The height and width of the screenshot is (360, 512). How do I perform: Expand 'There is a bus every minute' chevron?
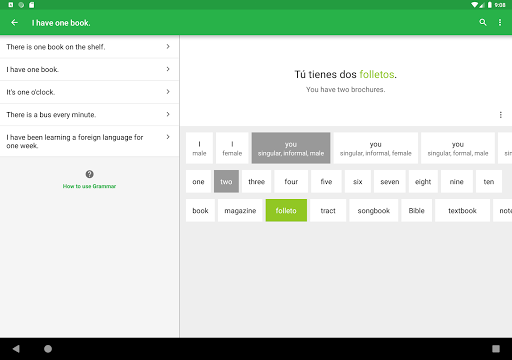[x=168, y=114]
